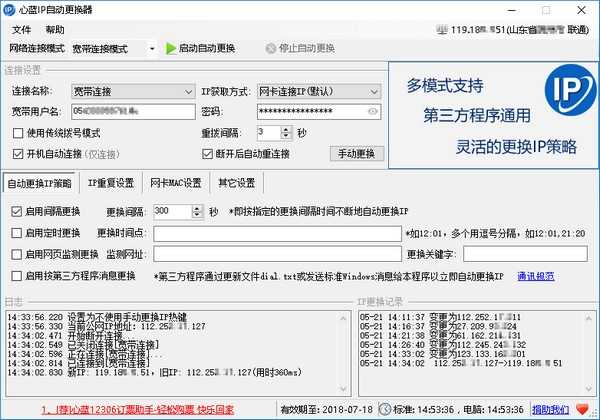Switch to IP重复设置 tab
The width and height of the screenshot is (600, 420).
click(111, 183)
